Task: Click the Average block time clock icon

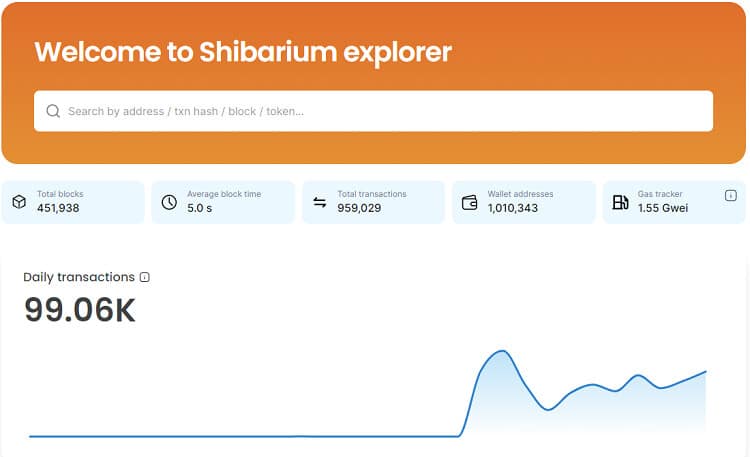Action: [169, 202]
